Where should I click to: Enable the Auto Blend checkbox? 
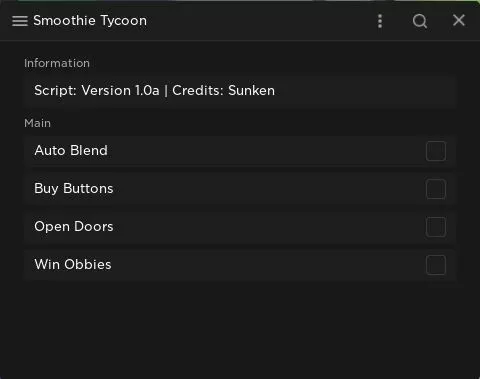click(x=436, y=151)
